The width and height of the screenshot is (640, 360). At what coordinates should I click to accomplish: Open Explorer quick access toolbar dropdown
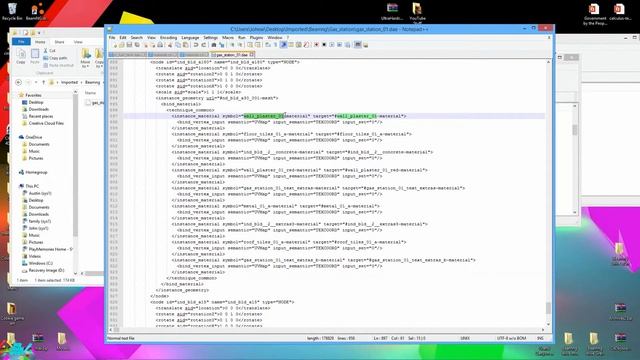coord(40,33)
